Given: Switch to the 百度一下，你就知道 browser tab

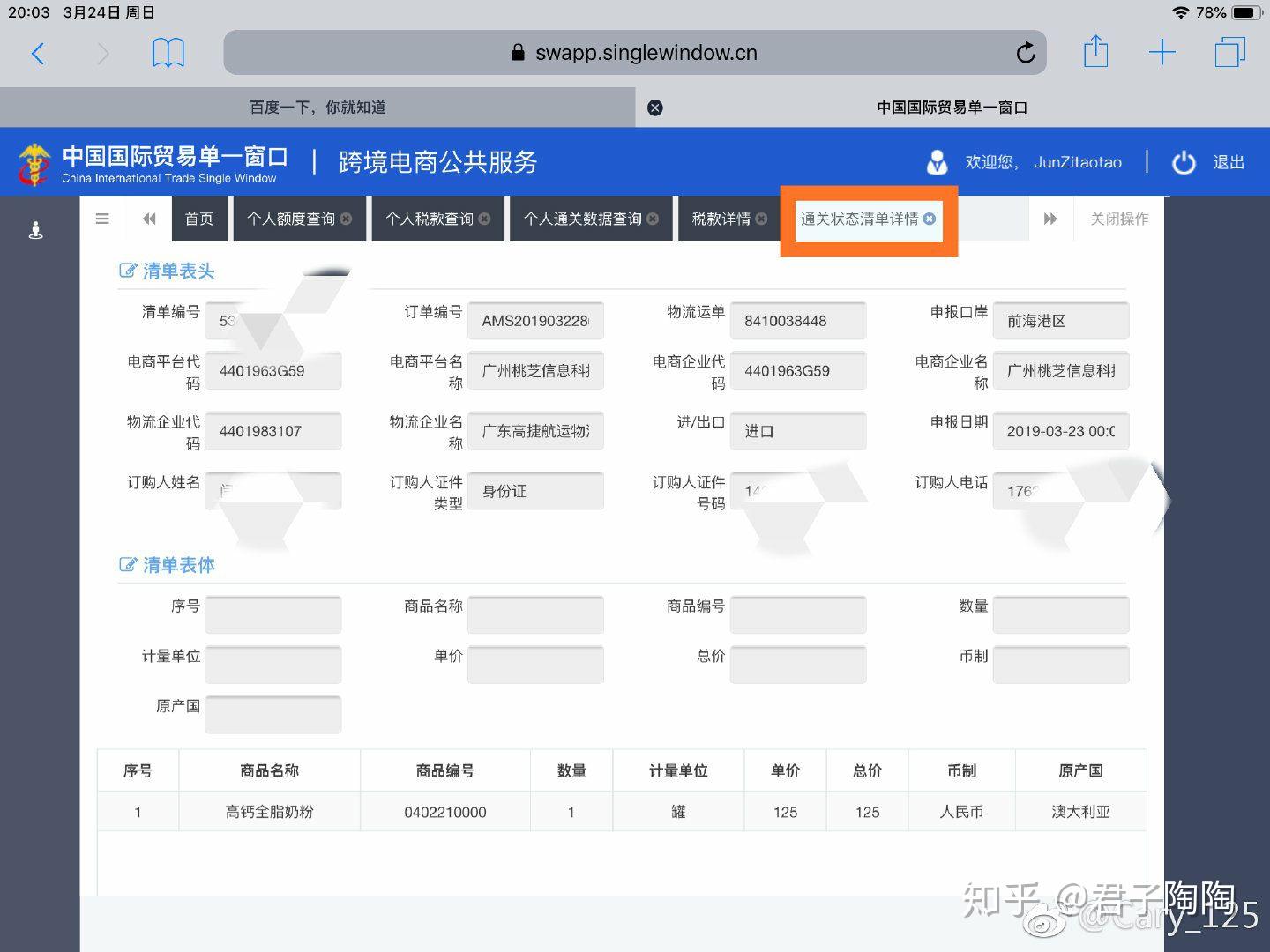Looking at the screenshot, I should pos(317,108).
